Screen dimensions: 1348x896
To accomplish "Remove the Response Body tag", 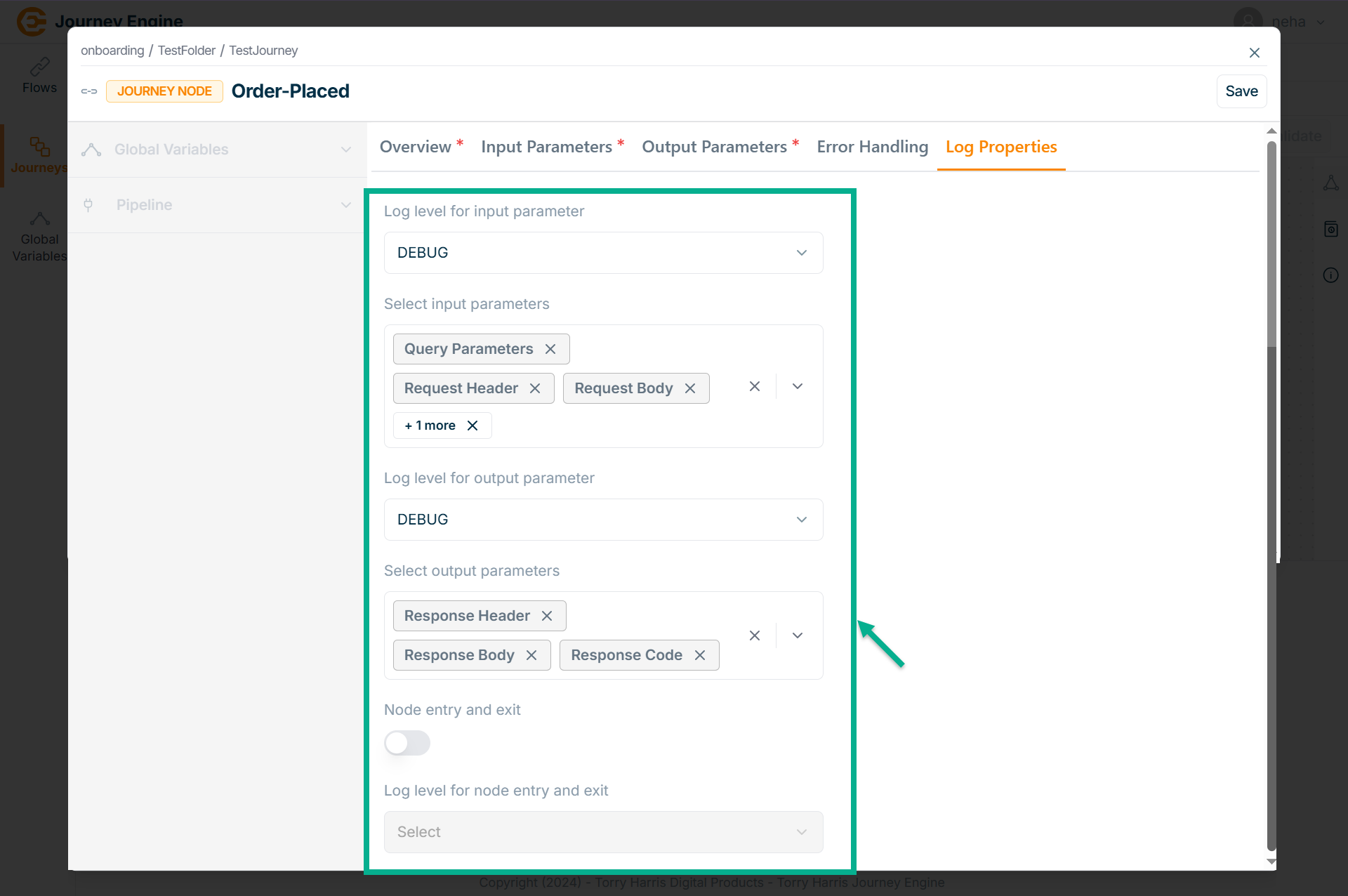I will (x=531, y=655).
